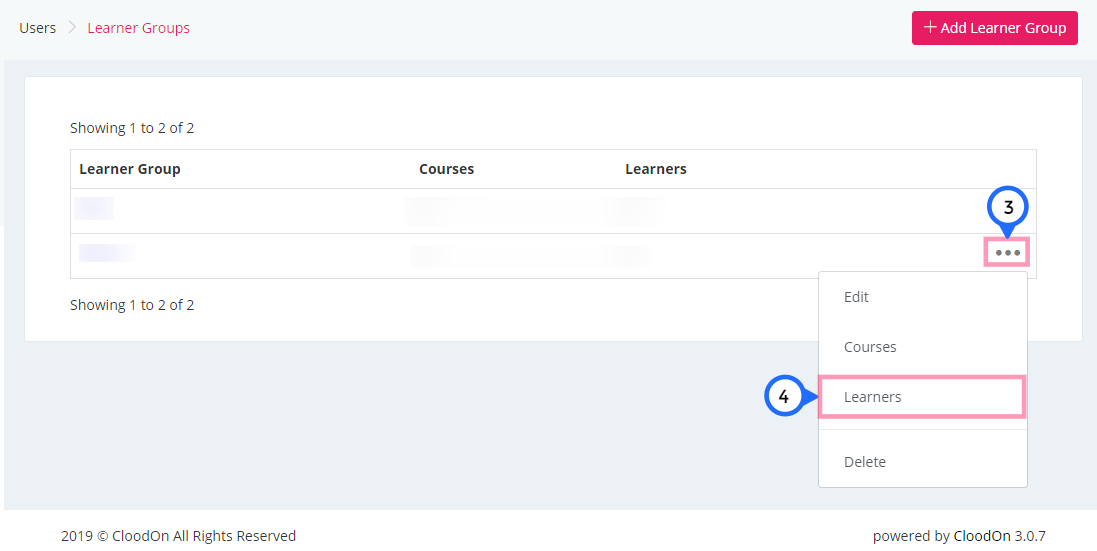The width and height of the screenshot is (1097, 551).
Task: Choose Delete from the actions menu
Action: pos(923,462)
